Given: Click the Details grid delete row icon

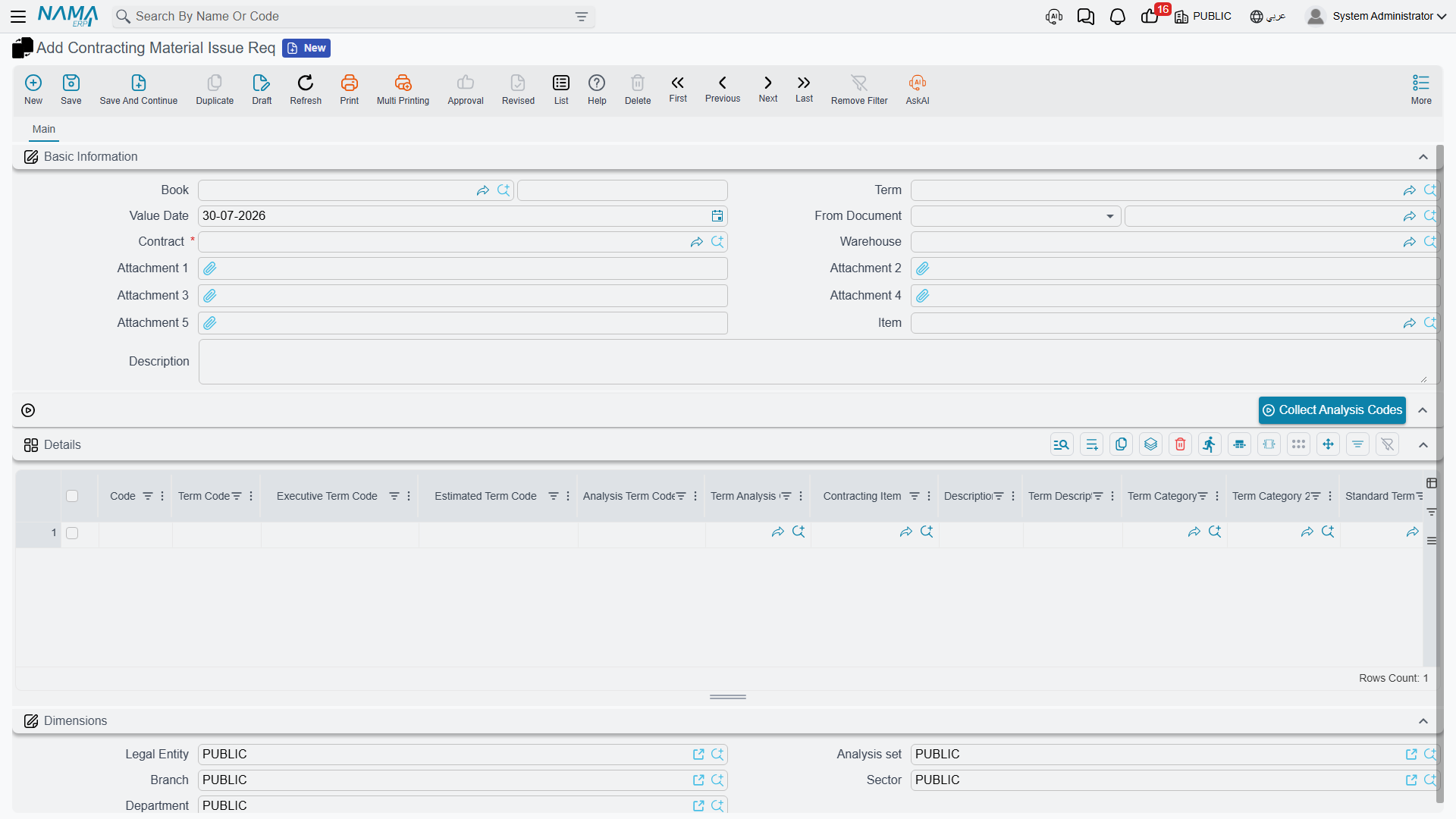Looking at the screenshot, I should 1180,444.
